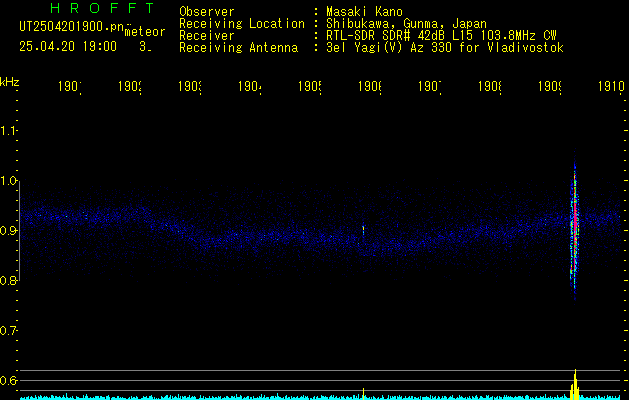This screenshot has height=400, width=629.
Task: Click the Receiving Antenna label
Action: point(239,48)
